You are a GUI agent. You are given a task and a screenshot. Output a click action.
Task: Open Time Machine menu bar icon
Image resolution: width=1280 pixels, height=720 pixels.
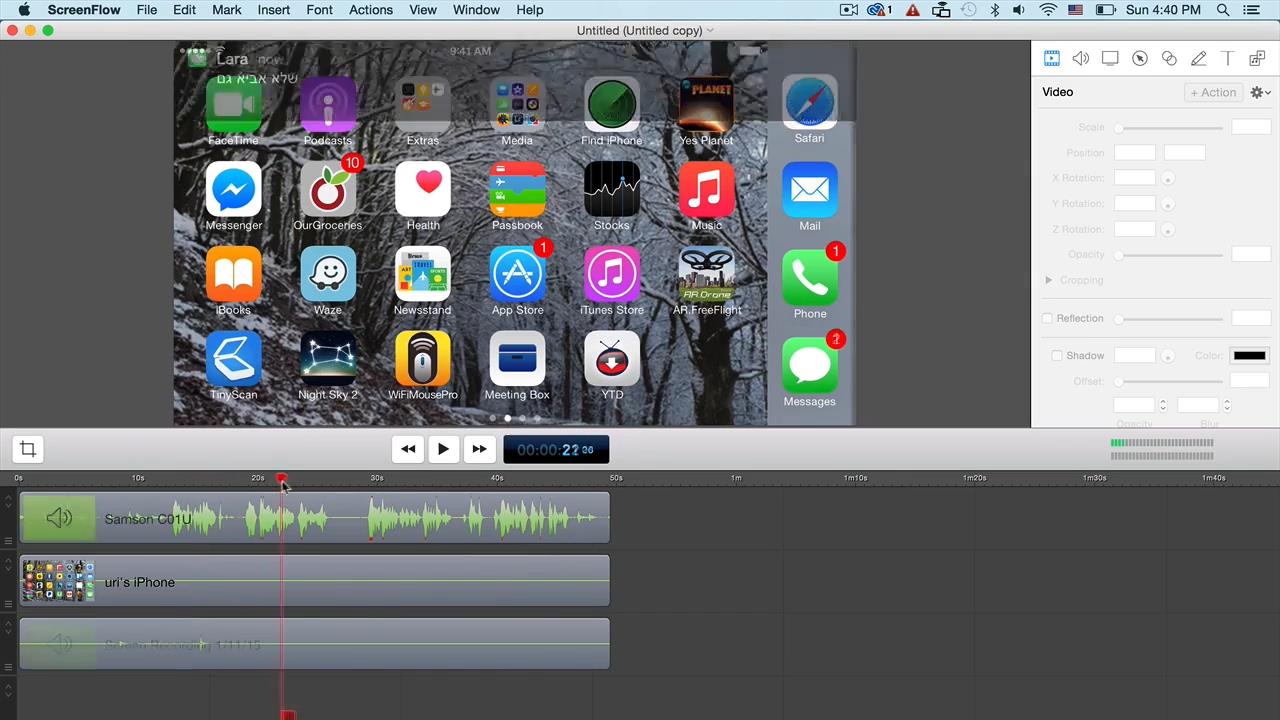pos(968,10)
